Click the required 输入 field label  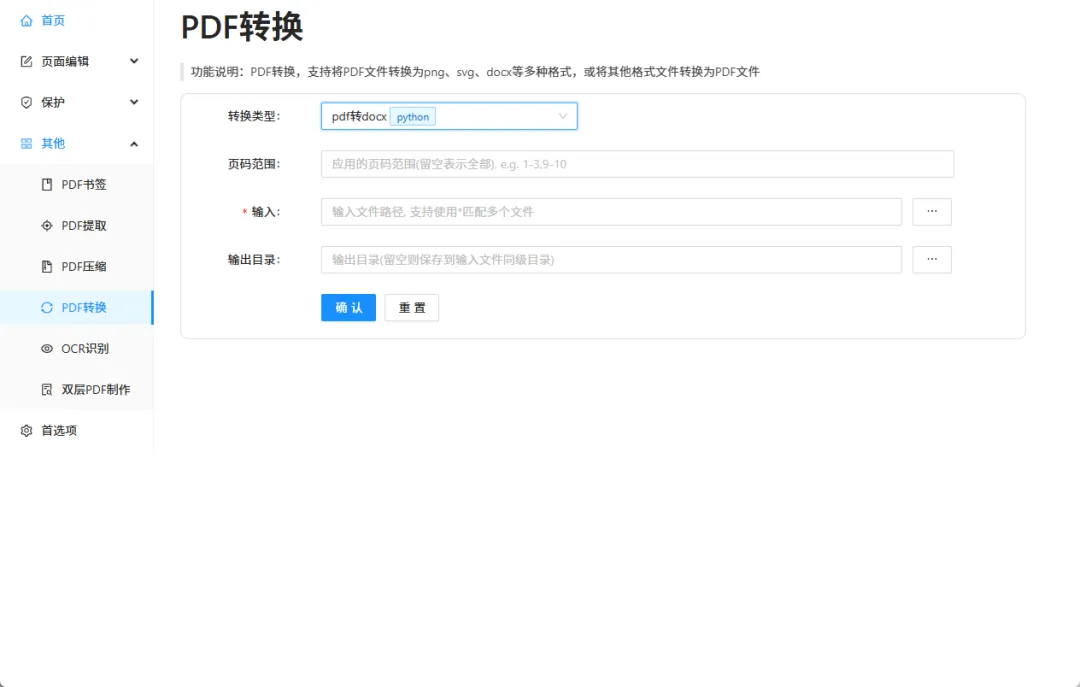(261, 212)
